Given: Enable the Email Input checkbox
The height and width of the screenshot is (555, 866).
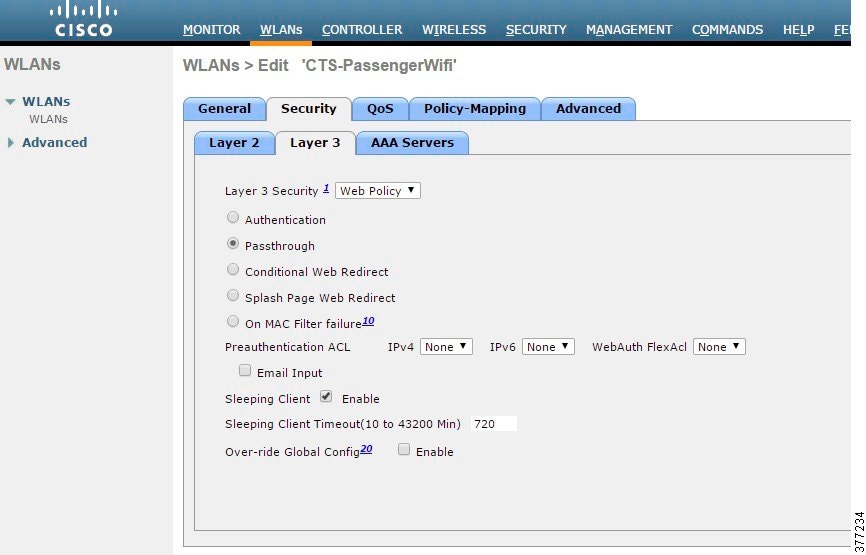Looking at the screenshot, I should click(245, 371).
